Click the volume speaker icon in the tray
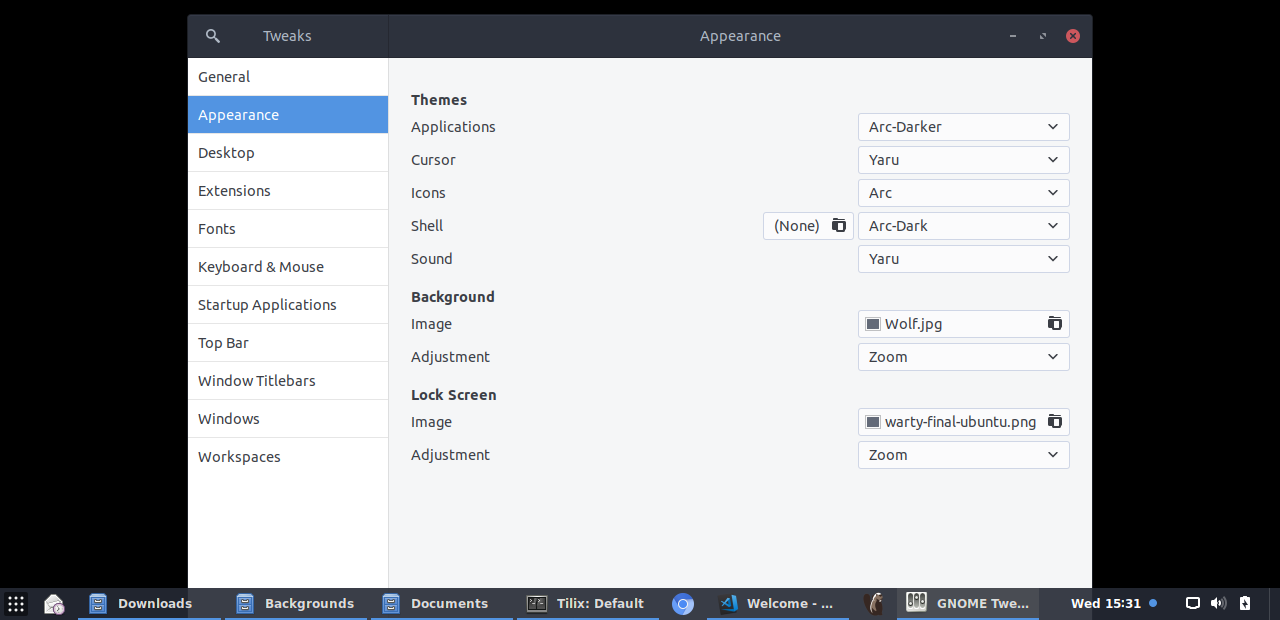Viewport: 1280px width, 620px height. coord(1218,603)
